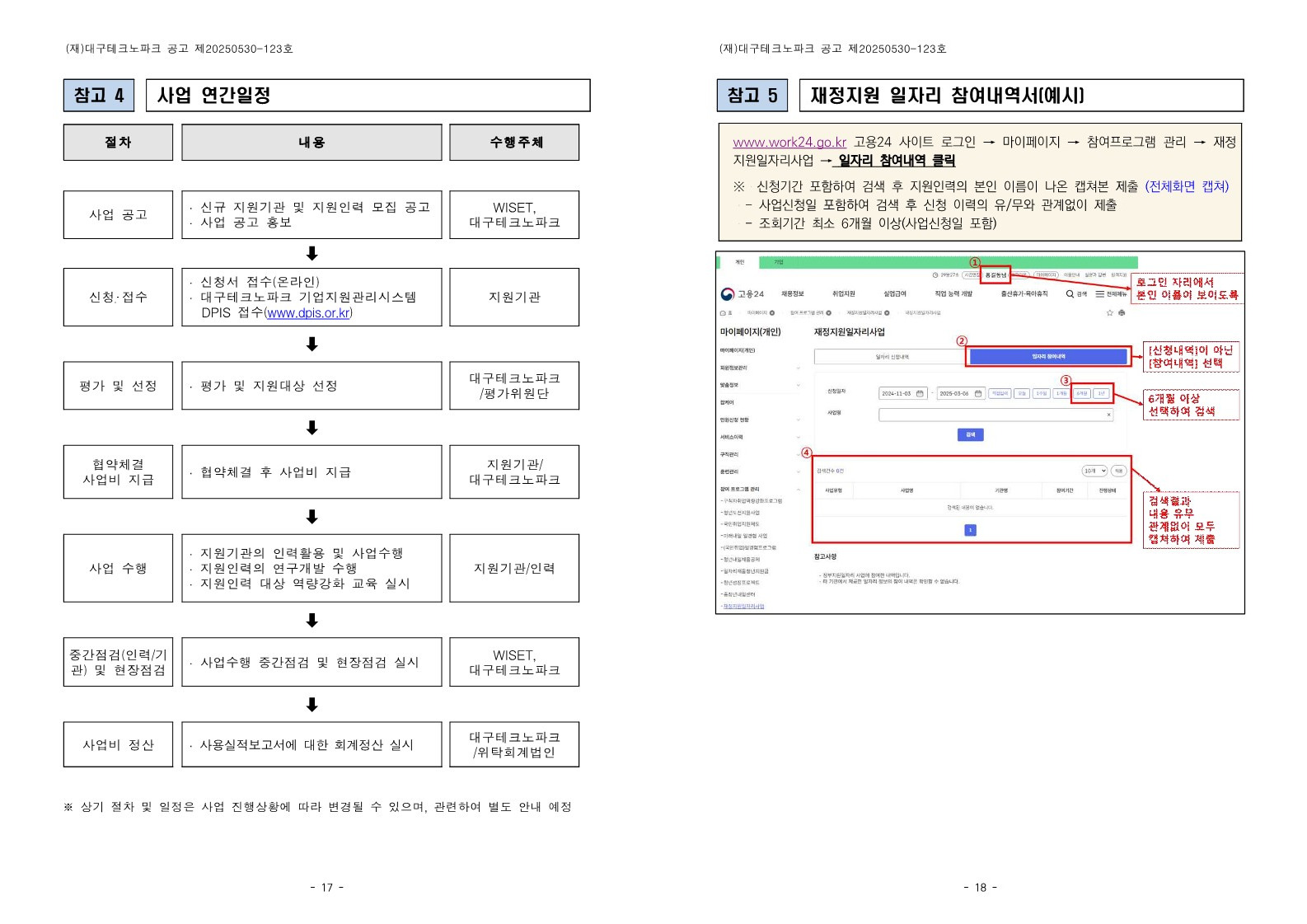The height and width of the screenshot is (924, 1307).
Task: Open 참여 프로그램 관리 breadcrumb dropdown
Action: pos(829,312)
